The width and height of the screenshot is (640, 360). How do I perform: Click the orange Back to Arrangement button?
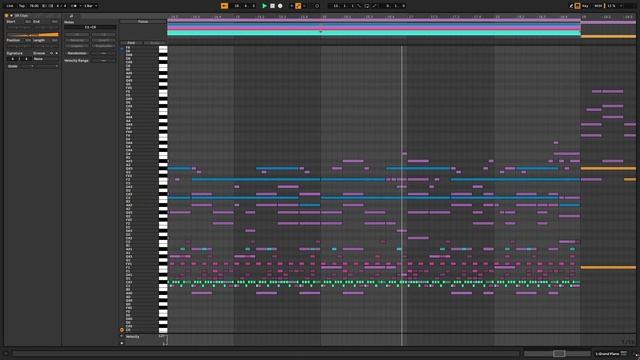click(224, 6)
